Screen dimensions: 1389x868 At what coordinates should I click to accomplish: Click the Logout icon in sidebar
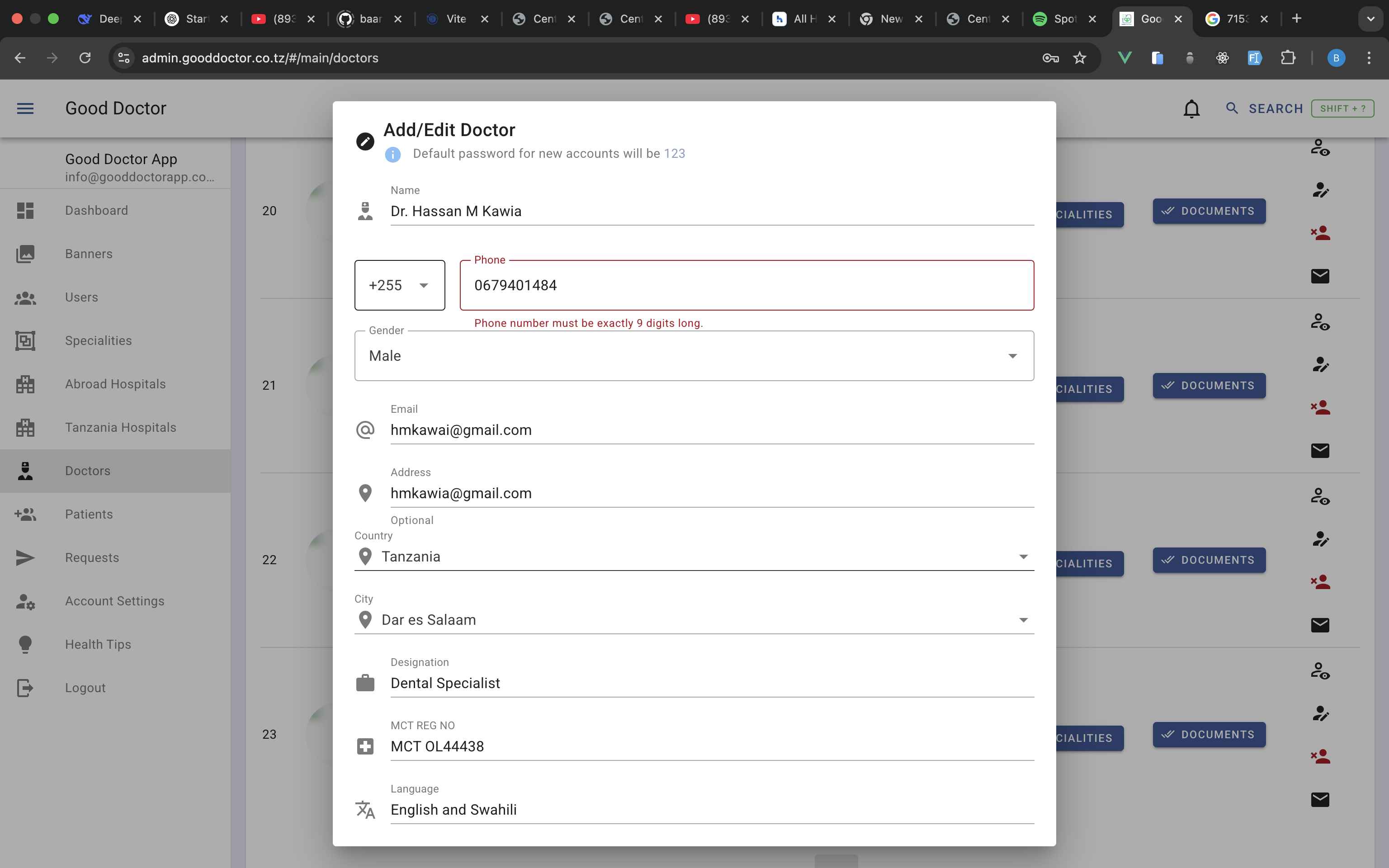coord(25,688)
